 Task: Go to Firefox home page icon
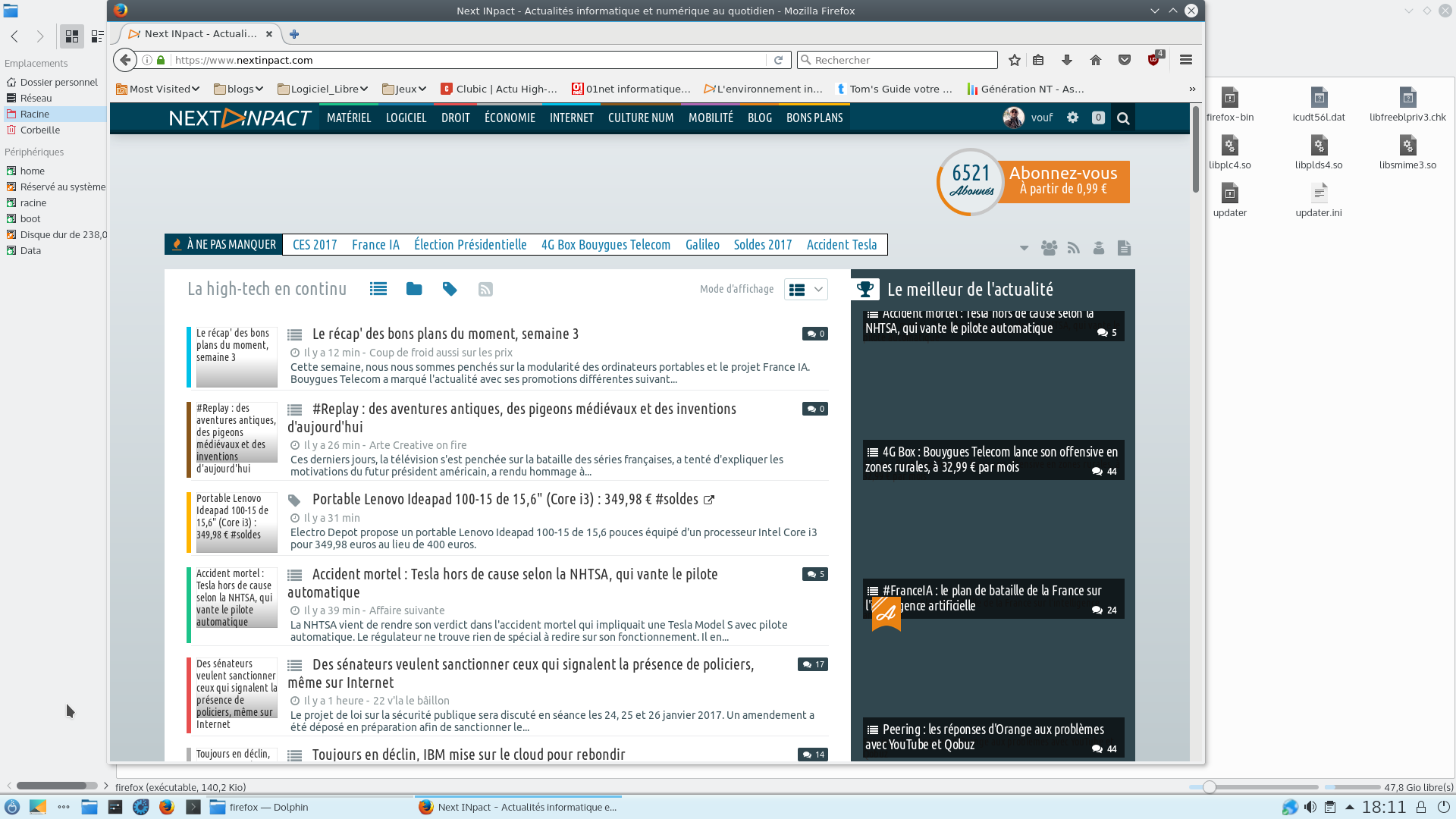coord(1096,60)
